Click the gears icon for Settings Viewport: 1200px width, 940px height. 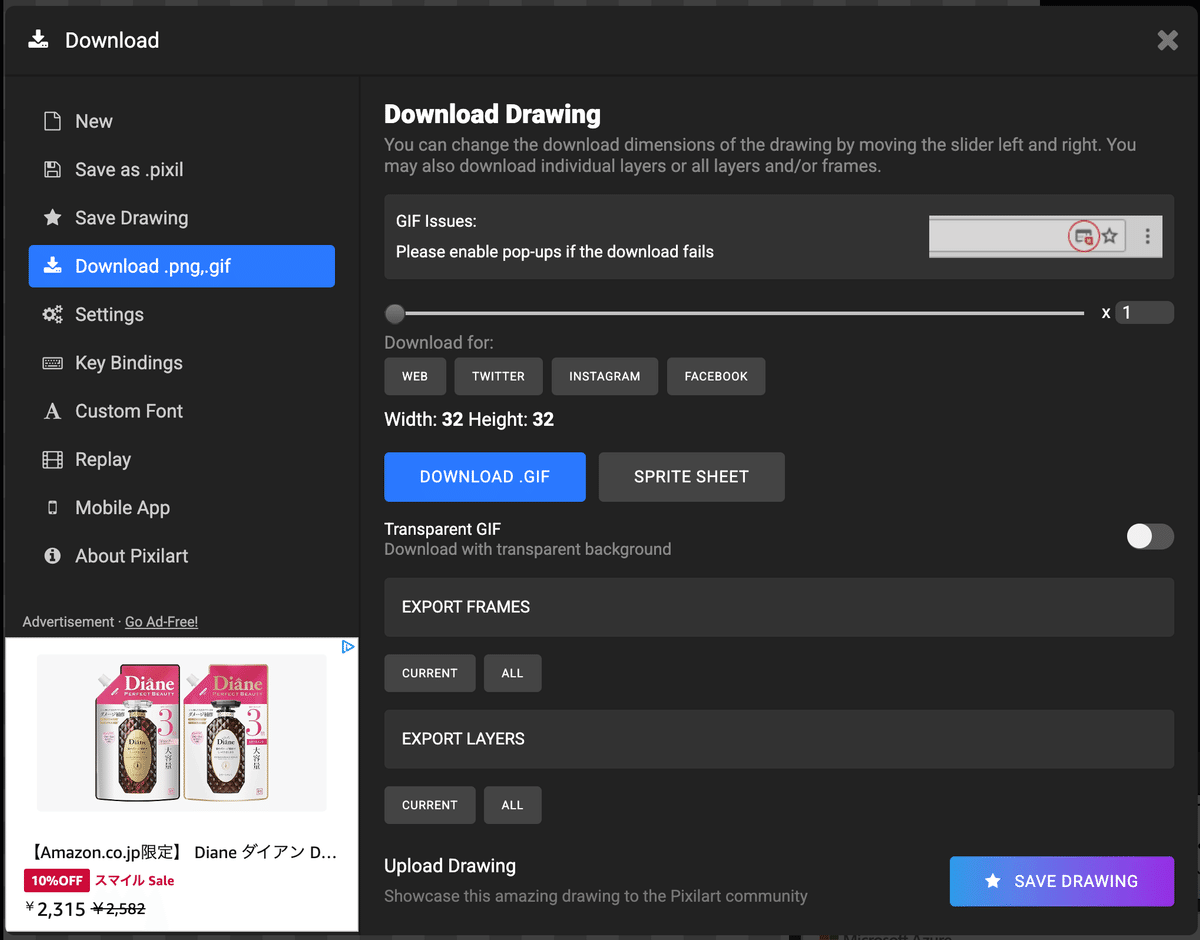53,315
